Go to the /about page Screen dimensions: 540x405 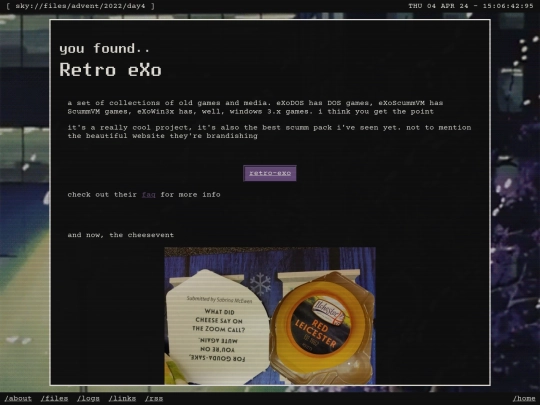click(x=18, y=398)
